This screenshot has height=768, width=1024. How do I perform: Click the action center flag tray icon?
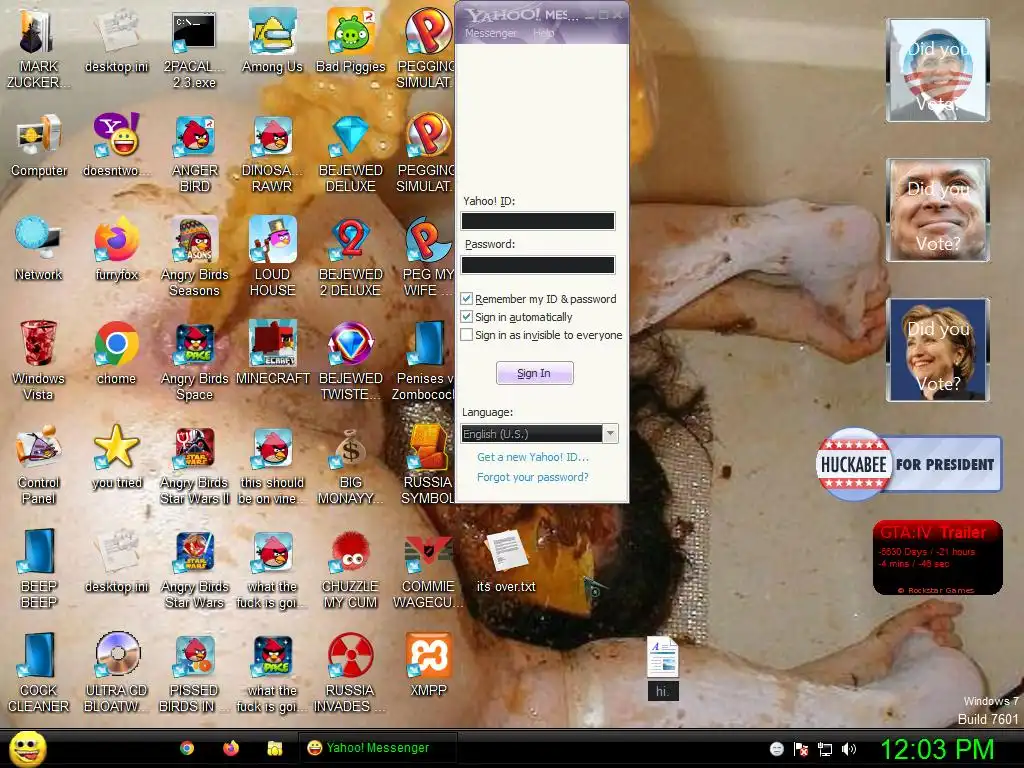[801, 749]
